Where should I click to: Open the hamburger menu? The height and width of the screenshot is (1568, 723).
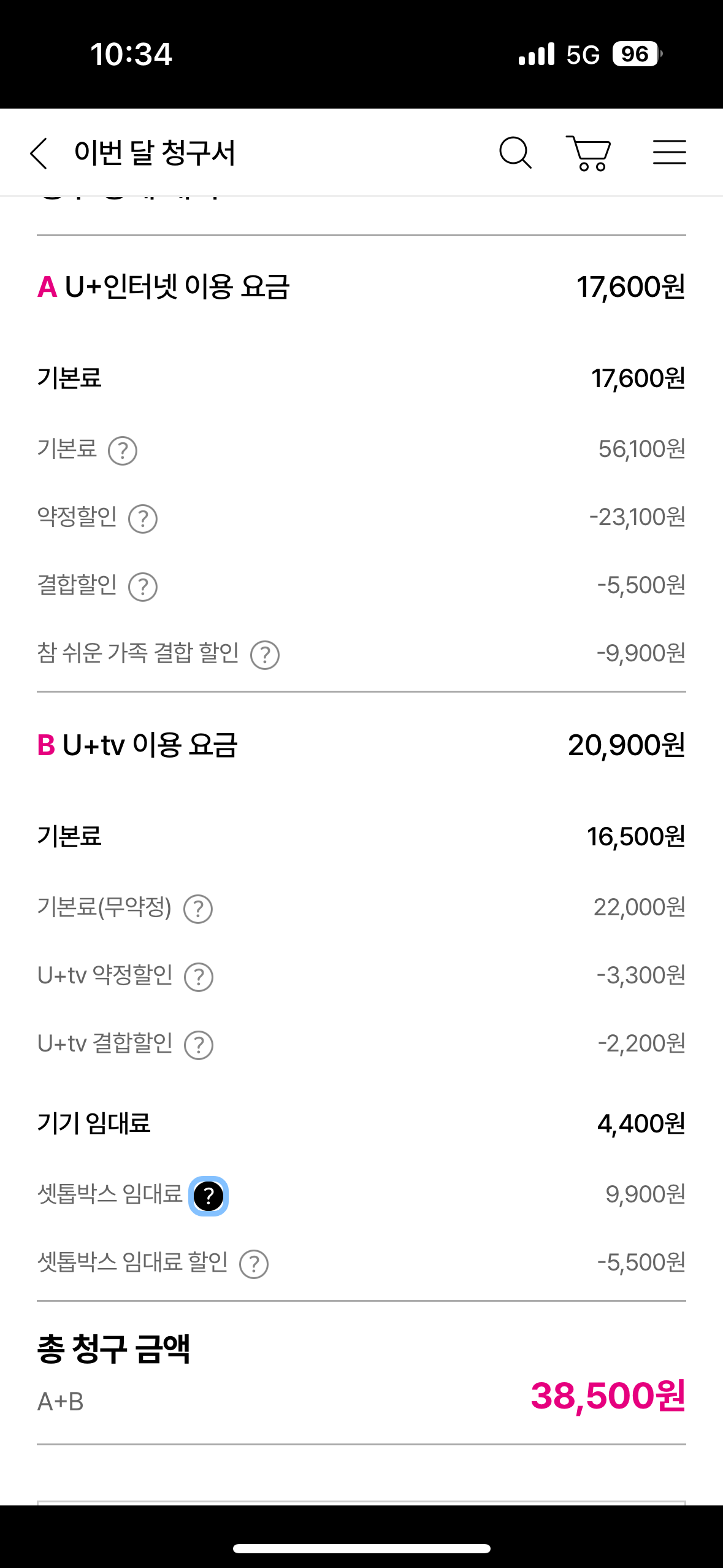669,152
